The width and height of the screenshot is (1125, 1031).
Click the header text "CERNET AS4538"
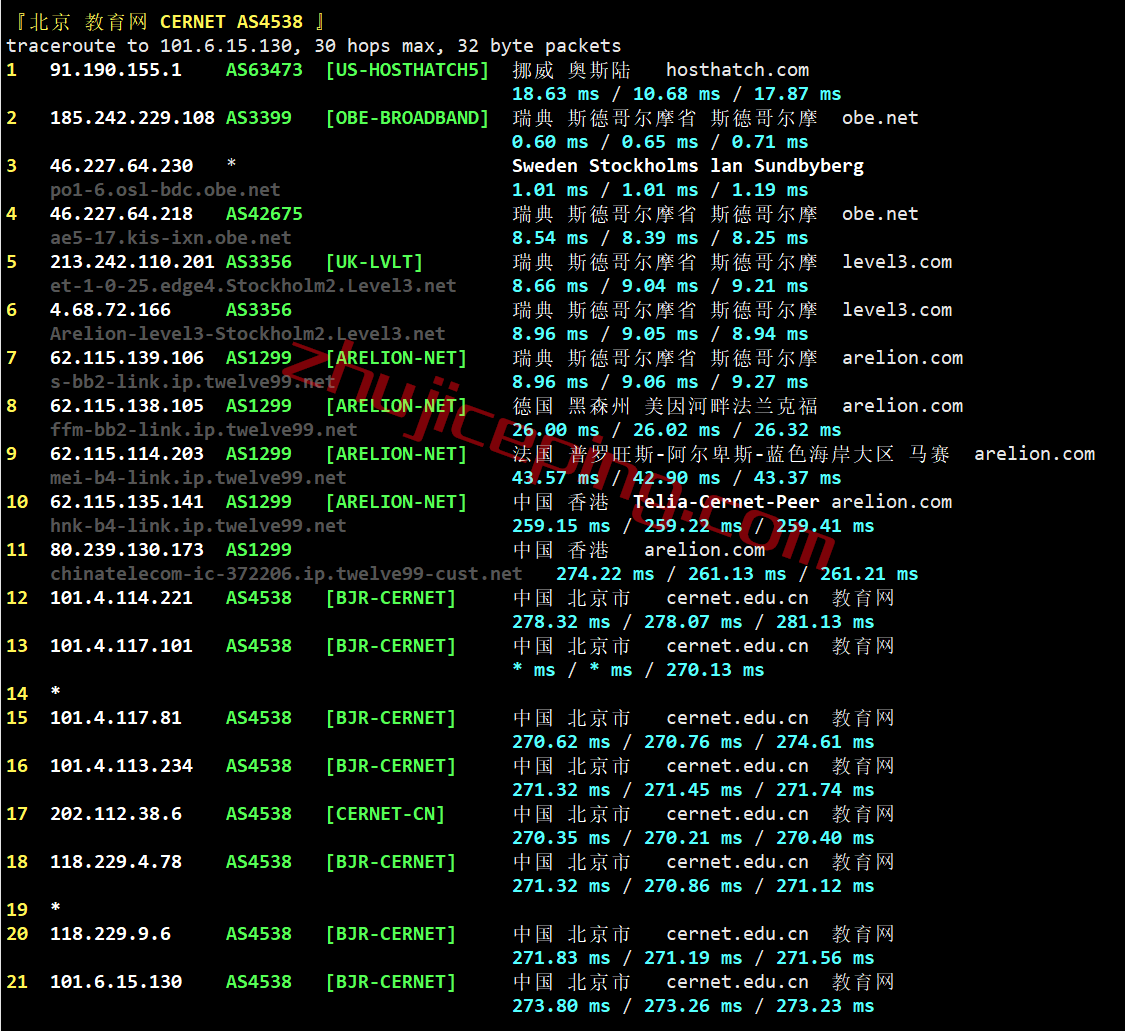click(x=231, y=22)
